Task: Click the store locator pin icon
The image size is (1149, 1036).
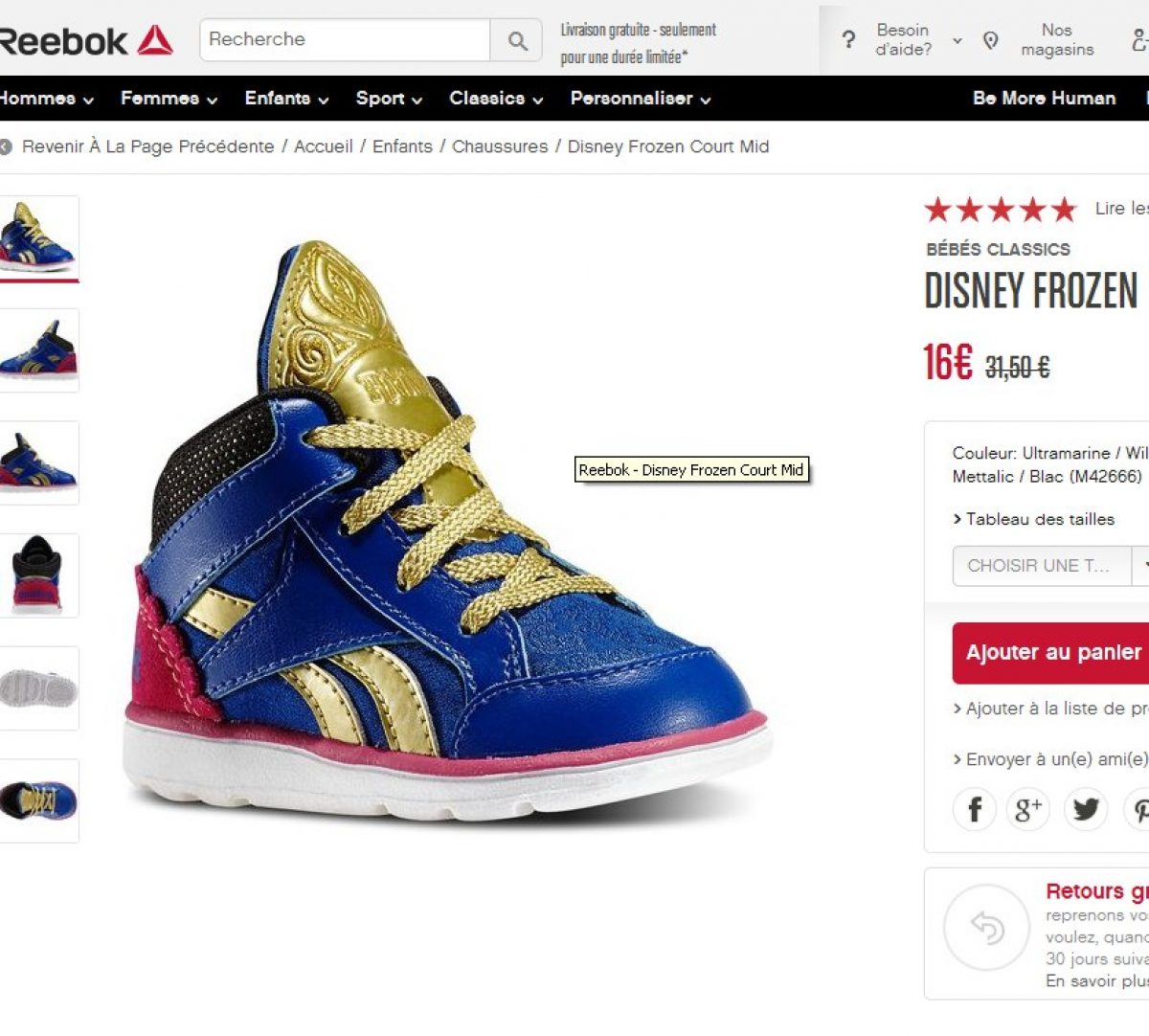Action: coord(991,40)
